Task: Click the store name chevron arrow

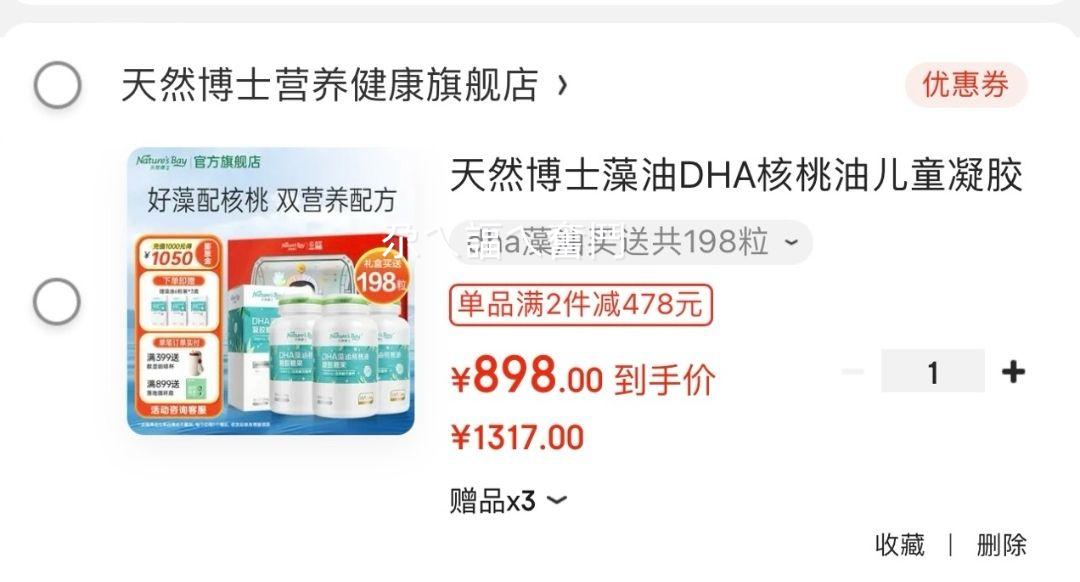Action: (x=563, y=85)
